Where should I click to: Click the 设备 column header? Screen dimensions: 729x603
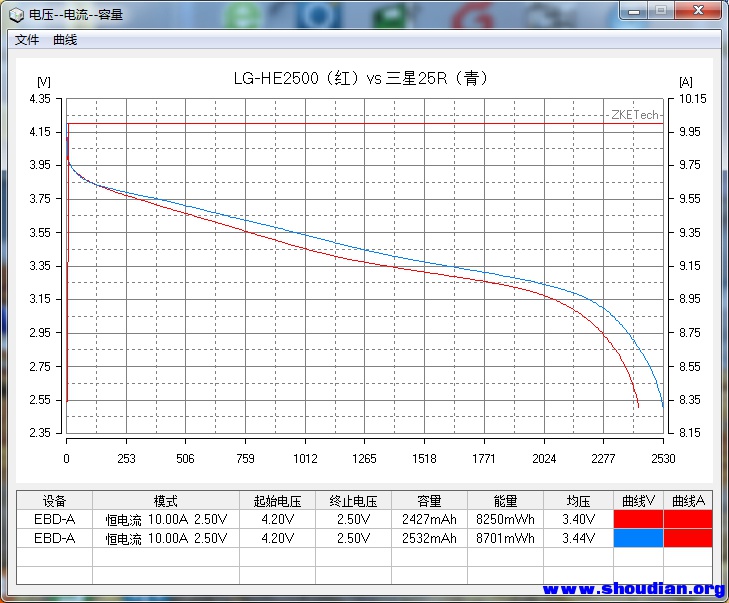pyautogui.click(x=54, y=501)
